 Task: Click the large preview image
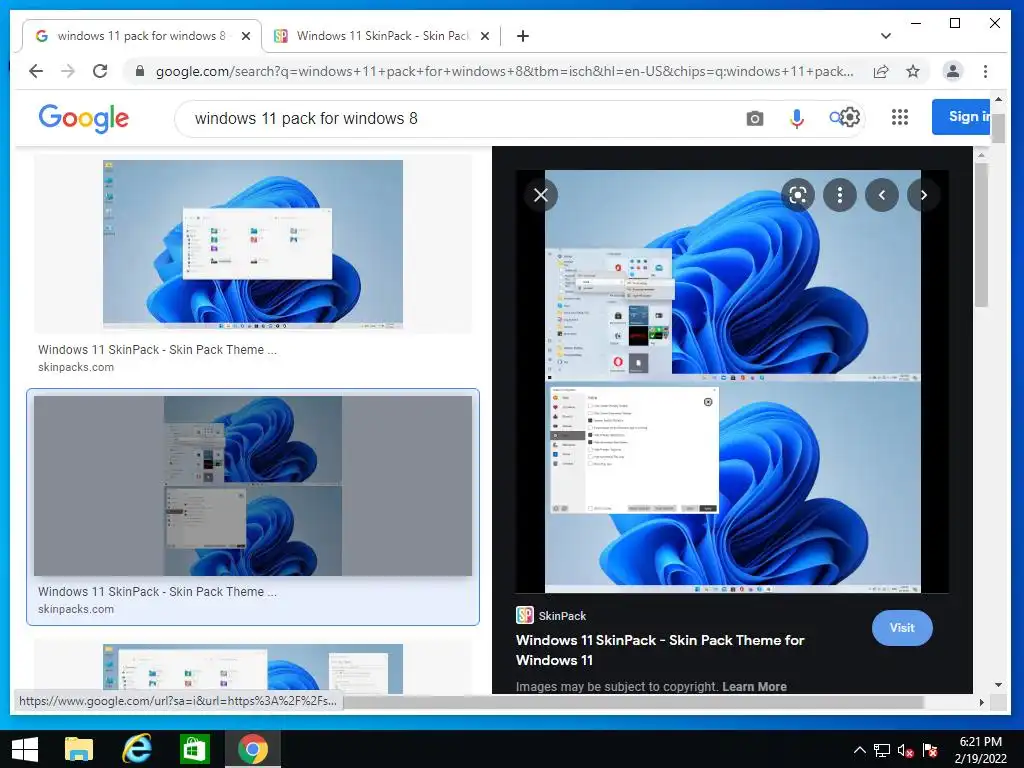732,381
